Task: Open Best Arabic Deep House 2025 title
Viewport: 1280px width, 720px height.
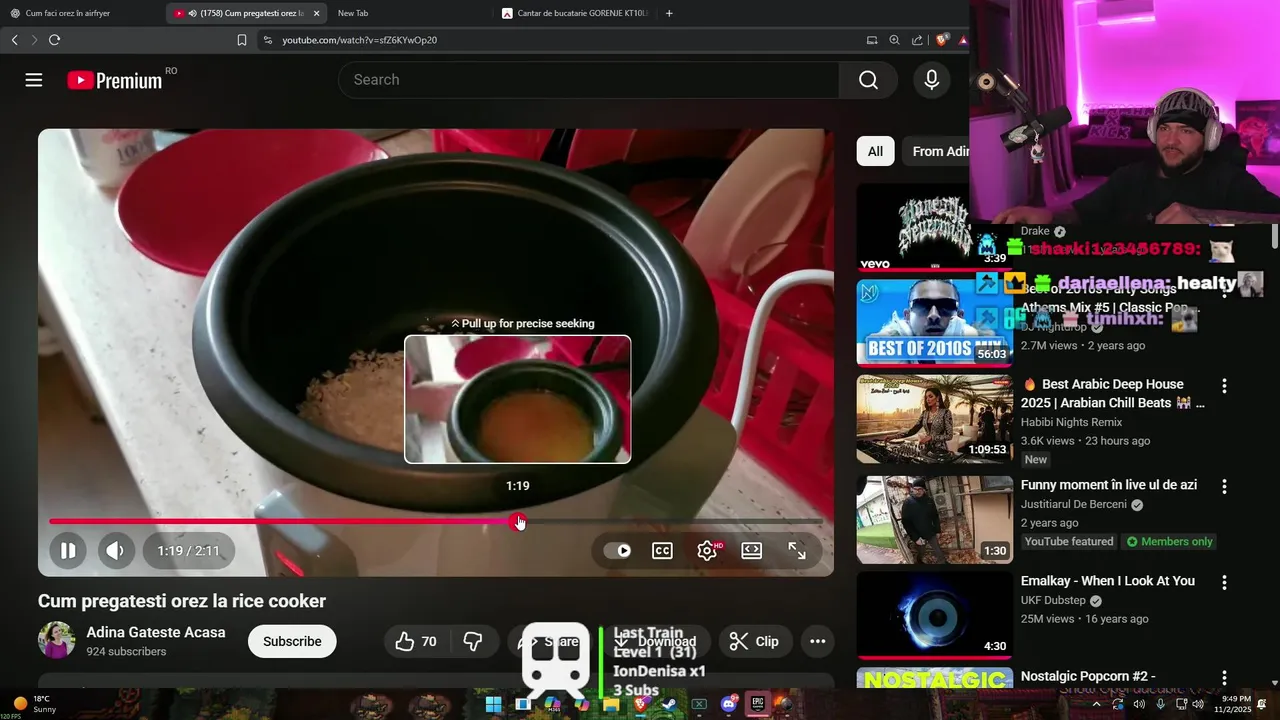Action: click(x=1112, y=394)
